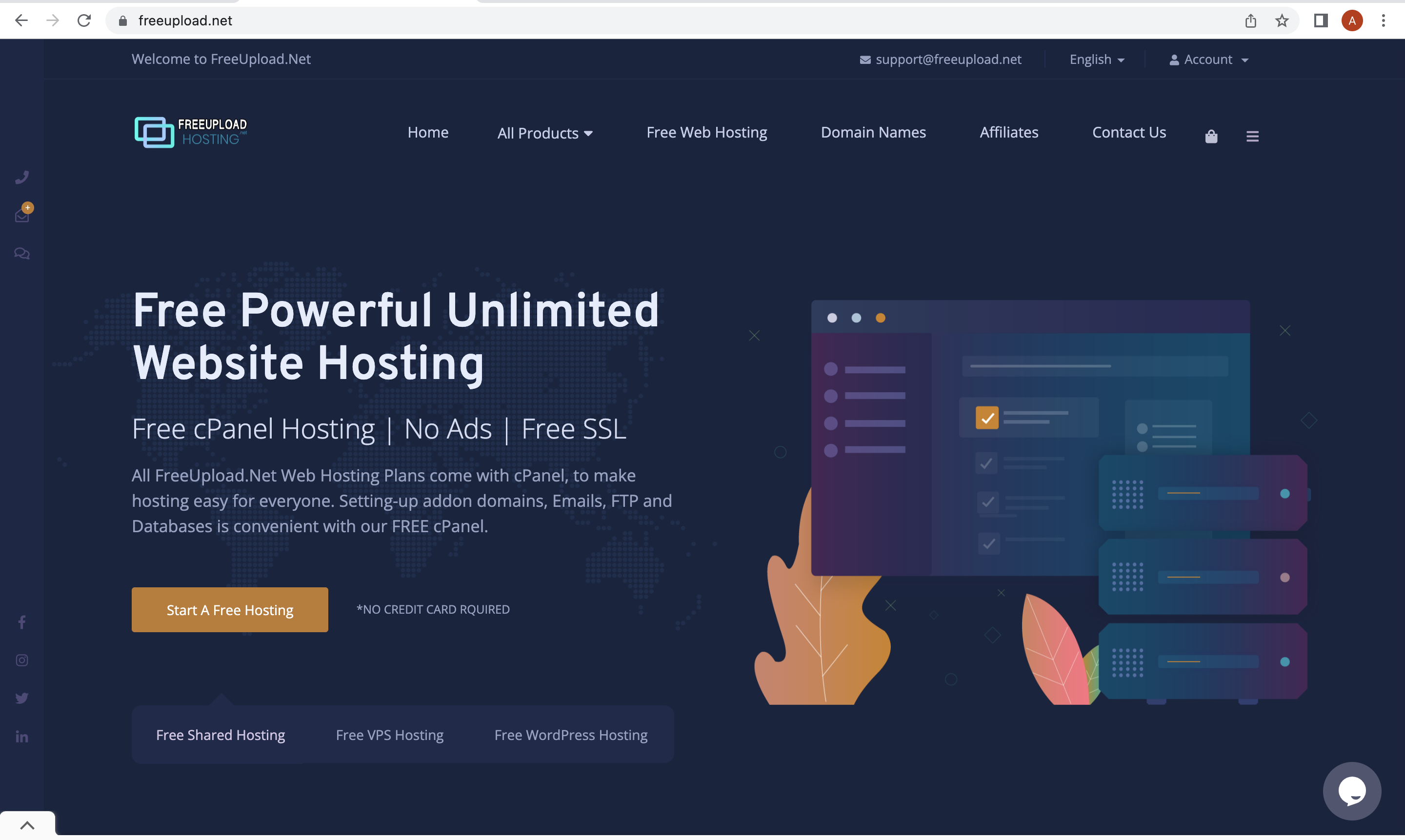The height and width of the screenshot is (840, 1405).
Task: Bookmark this page with the star
Action: [1282, 21]
